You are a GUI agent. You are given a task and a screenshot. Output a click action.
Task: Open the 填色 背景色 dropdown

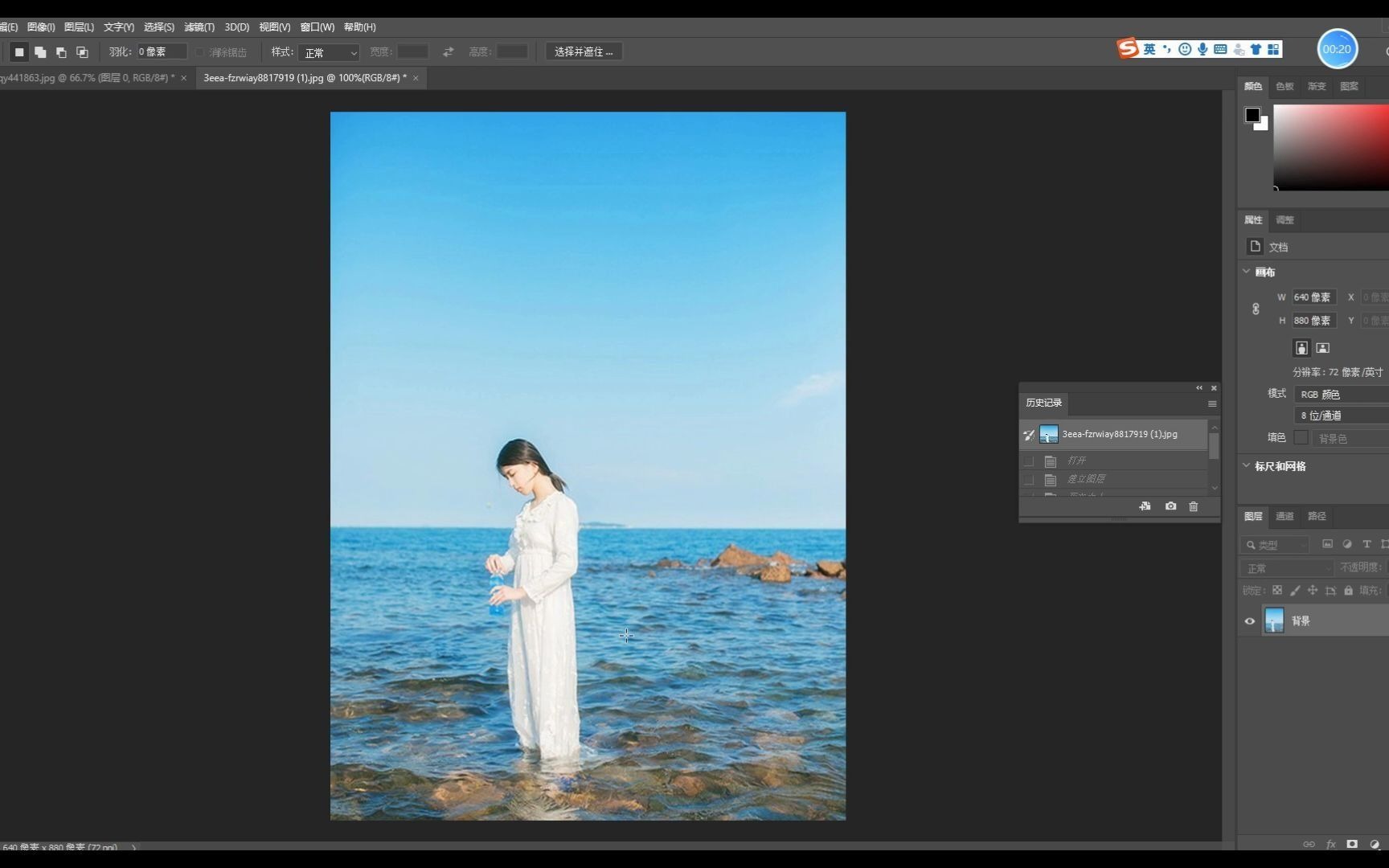[1352, 438]
